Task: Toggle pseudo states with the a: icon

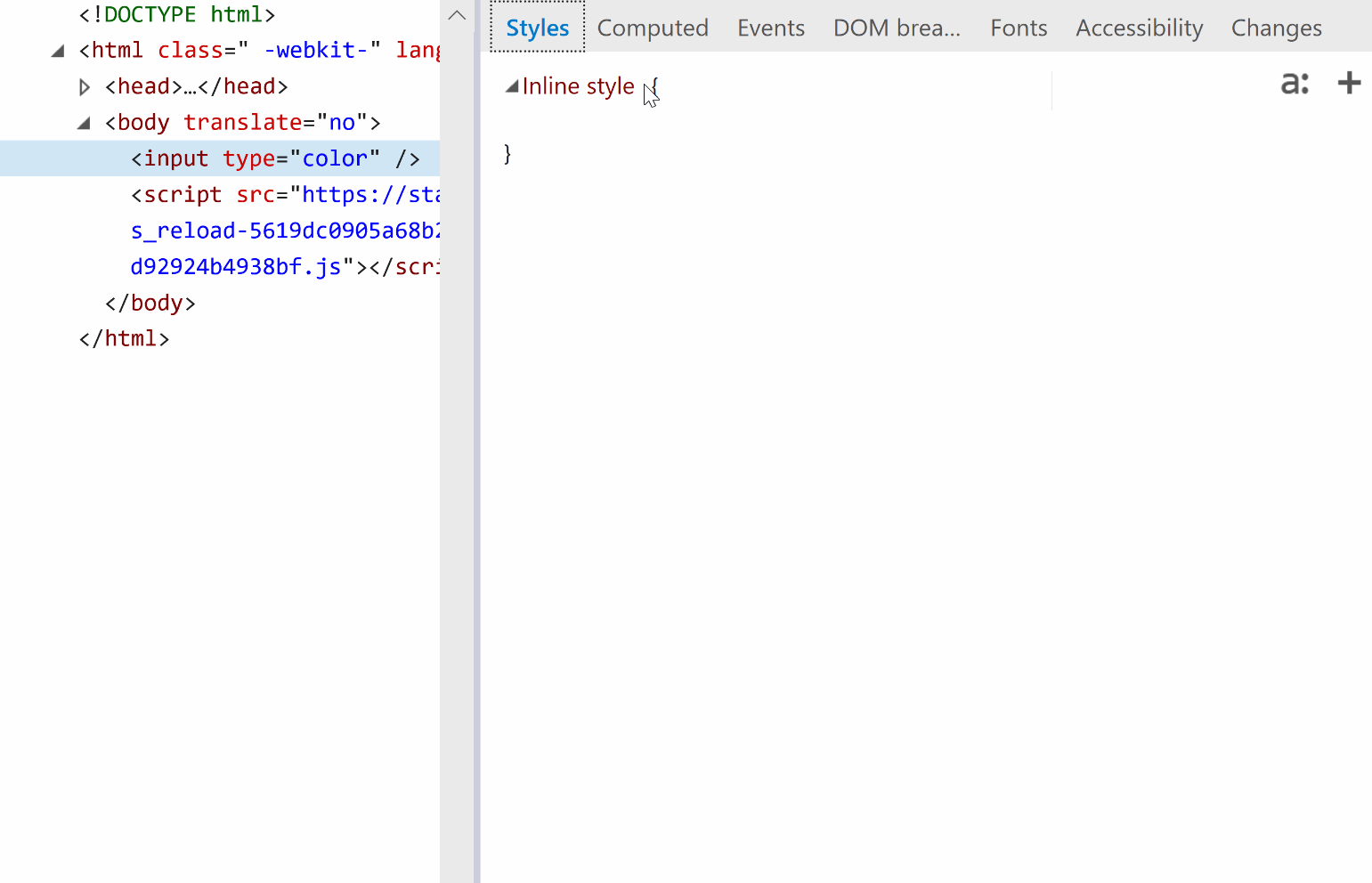Action: coord(1295,84)
